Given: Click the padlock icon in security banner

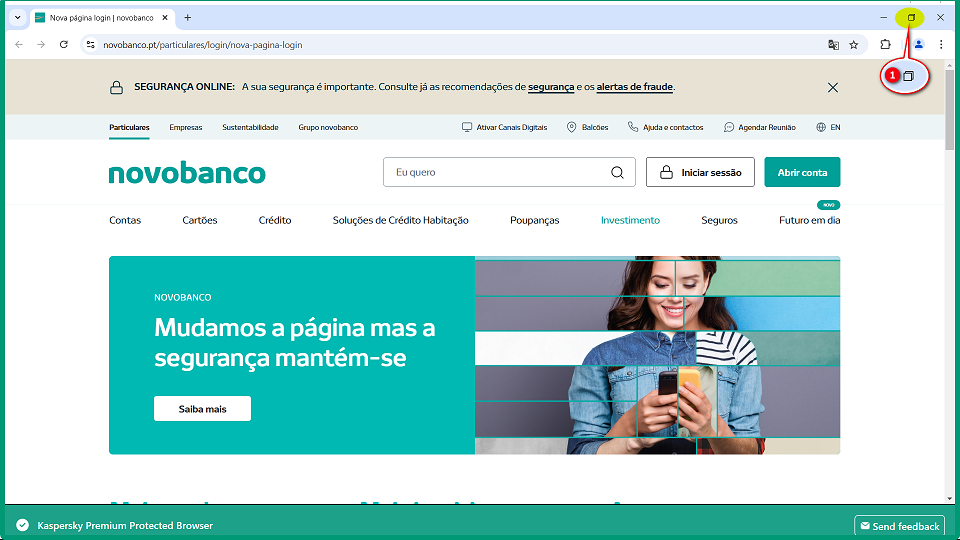Looking at the screenshot, I should (x=116, y=88).
